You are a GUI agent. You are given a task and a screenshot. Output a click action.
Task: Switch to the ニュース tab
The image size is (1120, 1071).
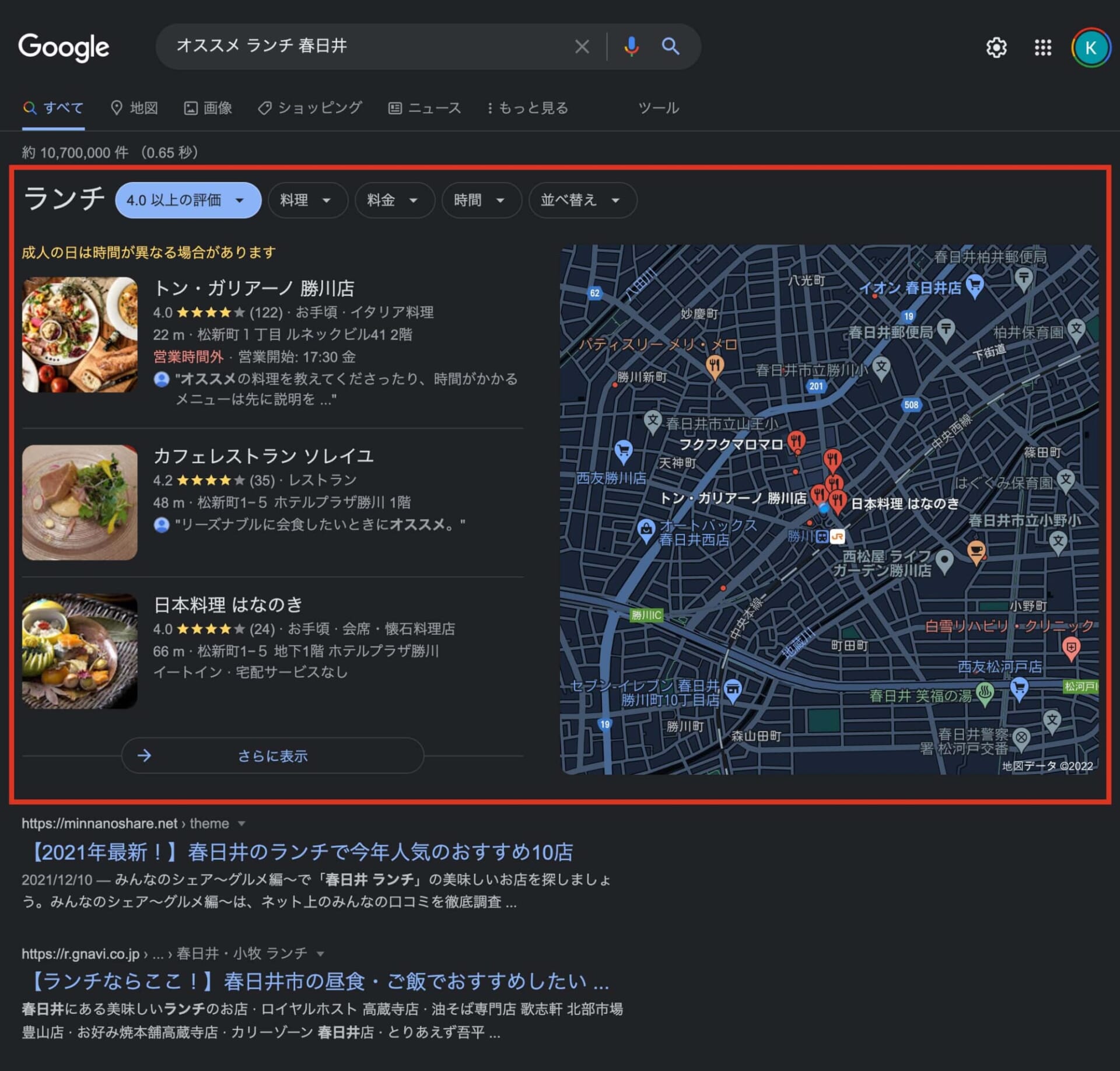point(424,108)
